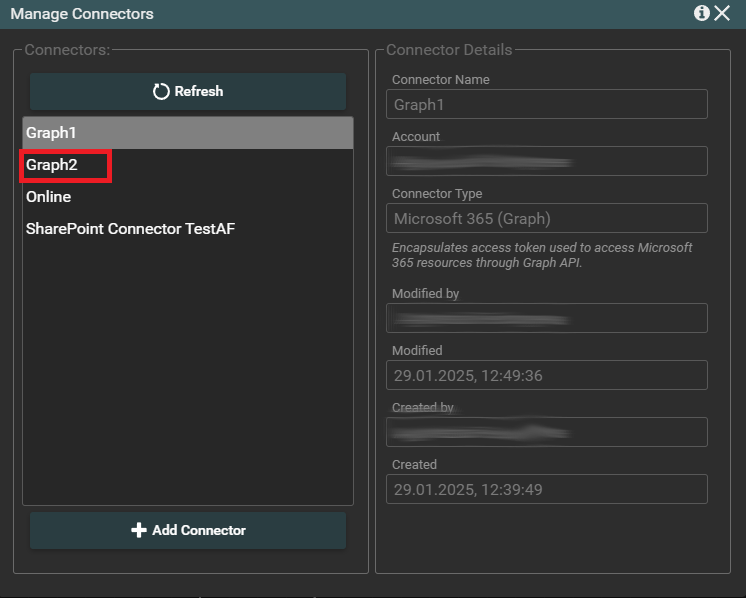The width and height of the screenshot is (746, 598).
Task: Select SharePoint Connector TestAF
Action: [130, 229]
